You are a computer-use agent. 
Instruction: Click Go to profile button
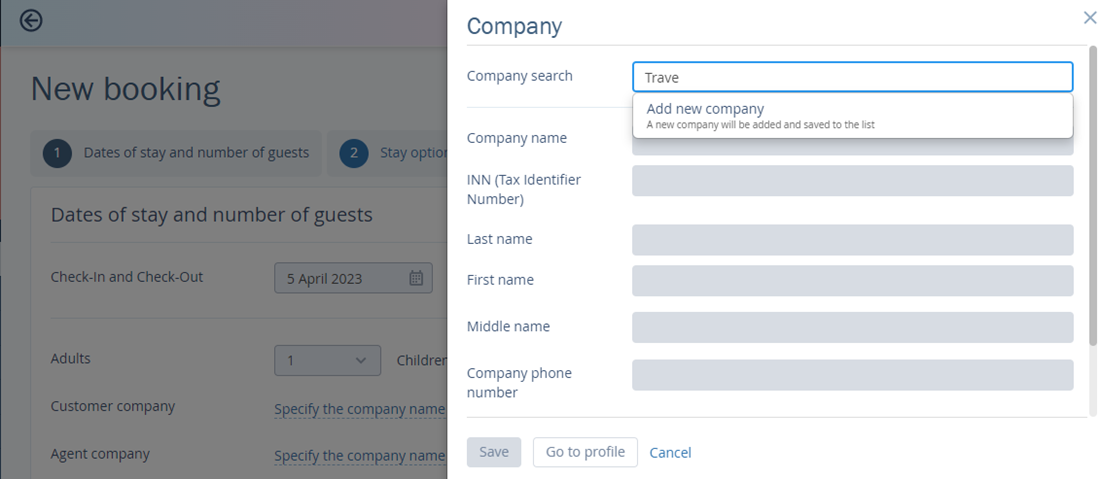point(585,452)
